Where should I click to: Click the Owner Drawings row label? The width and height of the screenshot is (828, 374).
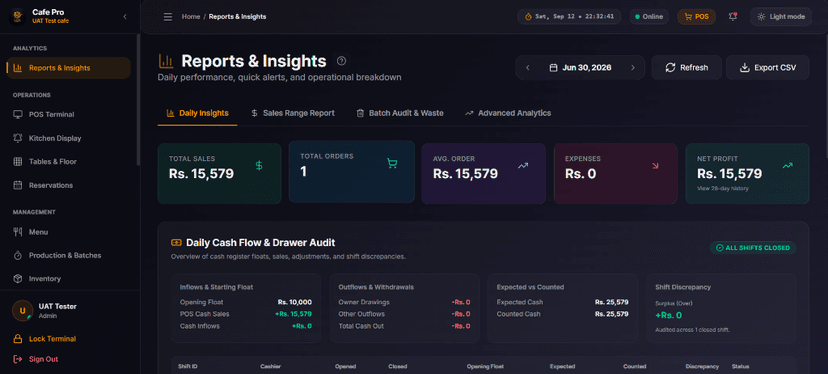point(364,302)
